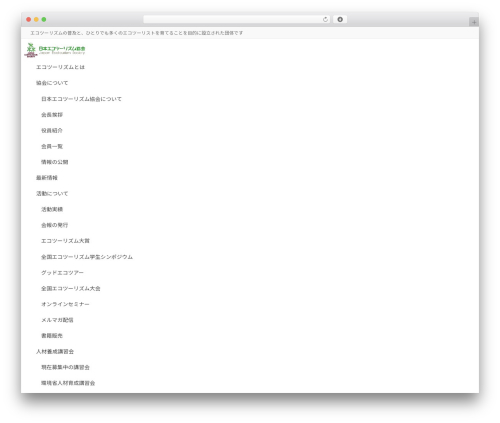The height and width of the screenshot is (423, 500).
Task: Open 会報の発行 submenu link
Action: click(55, 225)
